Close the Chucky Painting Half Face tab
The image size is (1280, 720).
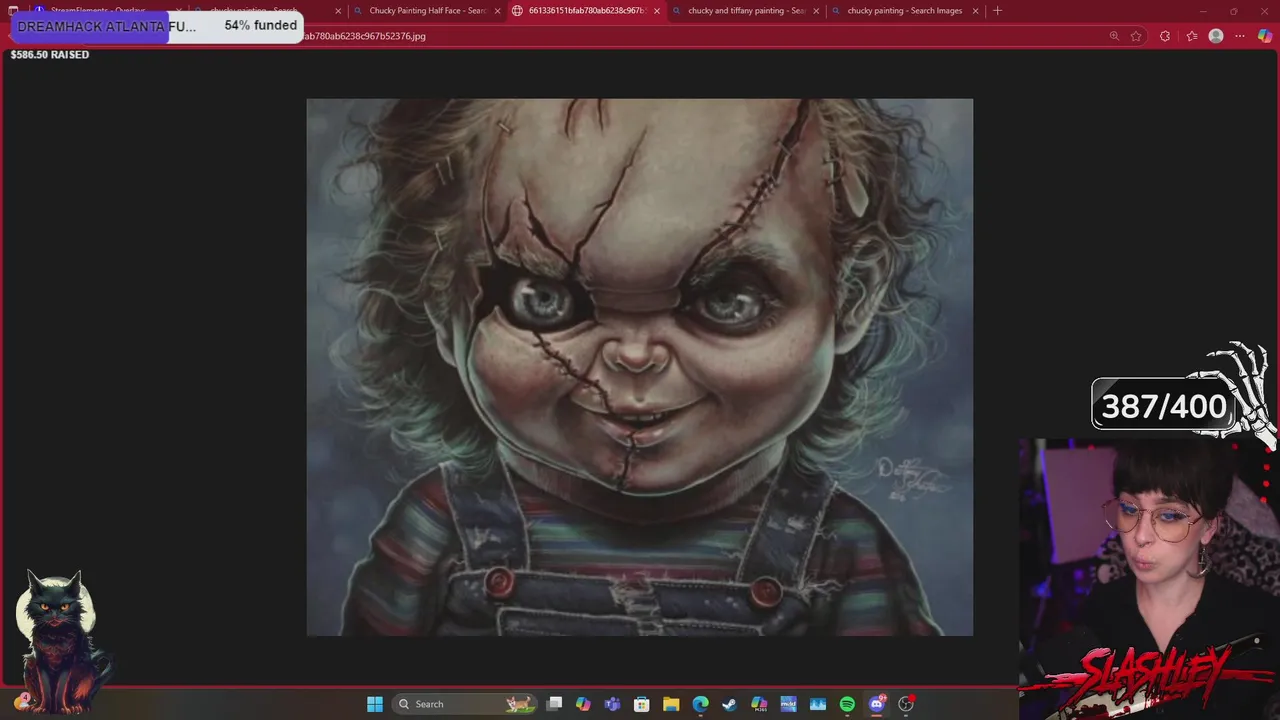497,11
